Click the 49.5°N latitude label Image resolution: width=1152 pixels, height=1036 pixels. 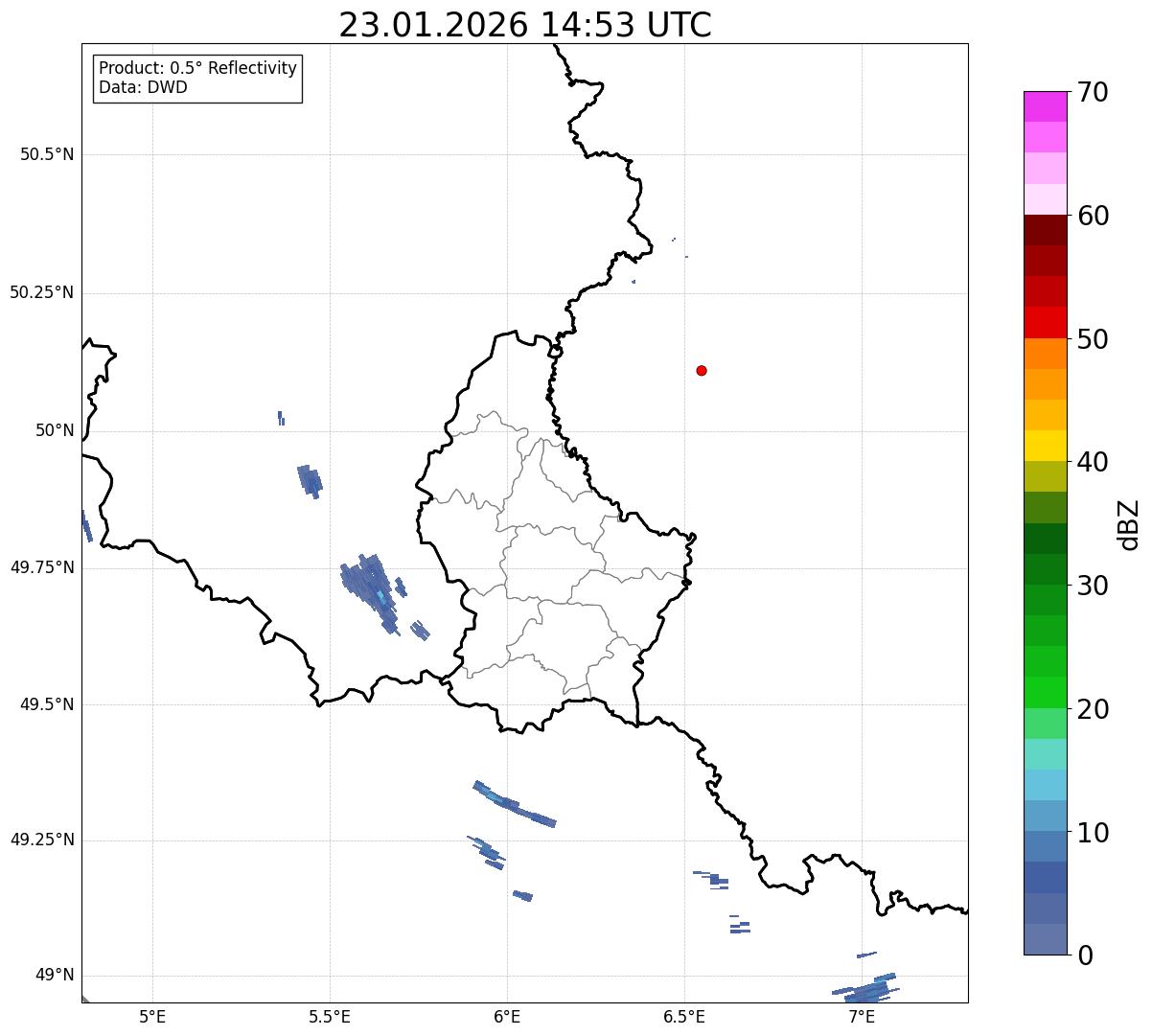pos(46,704)
